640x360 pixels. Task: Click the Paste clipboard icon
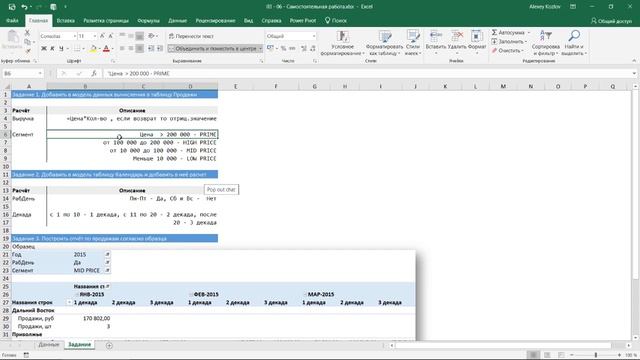pos(12,38)
